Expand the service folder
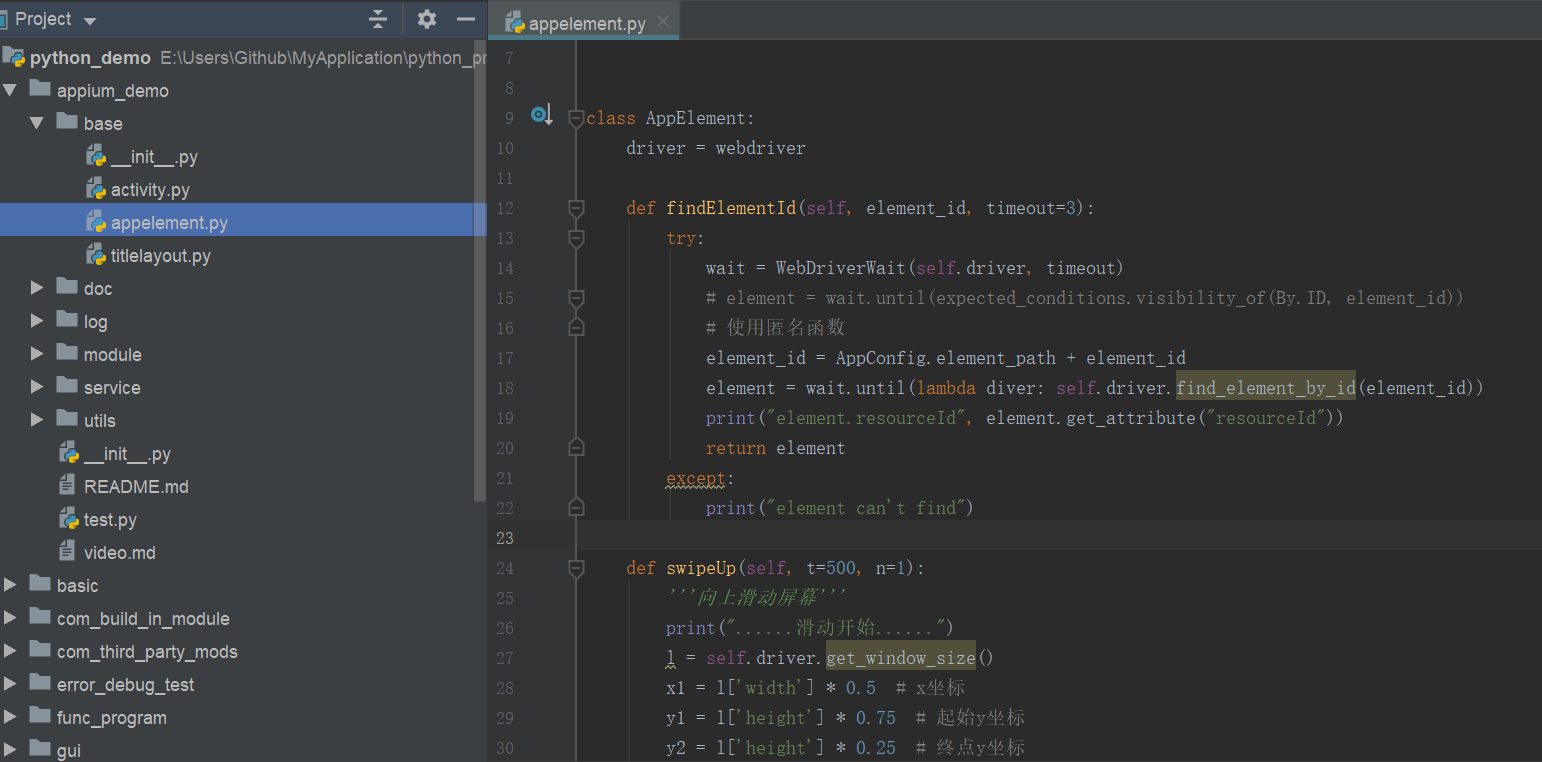The image size is (1542, 762). coord(37,387)
